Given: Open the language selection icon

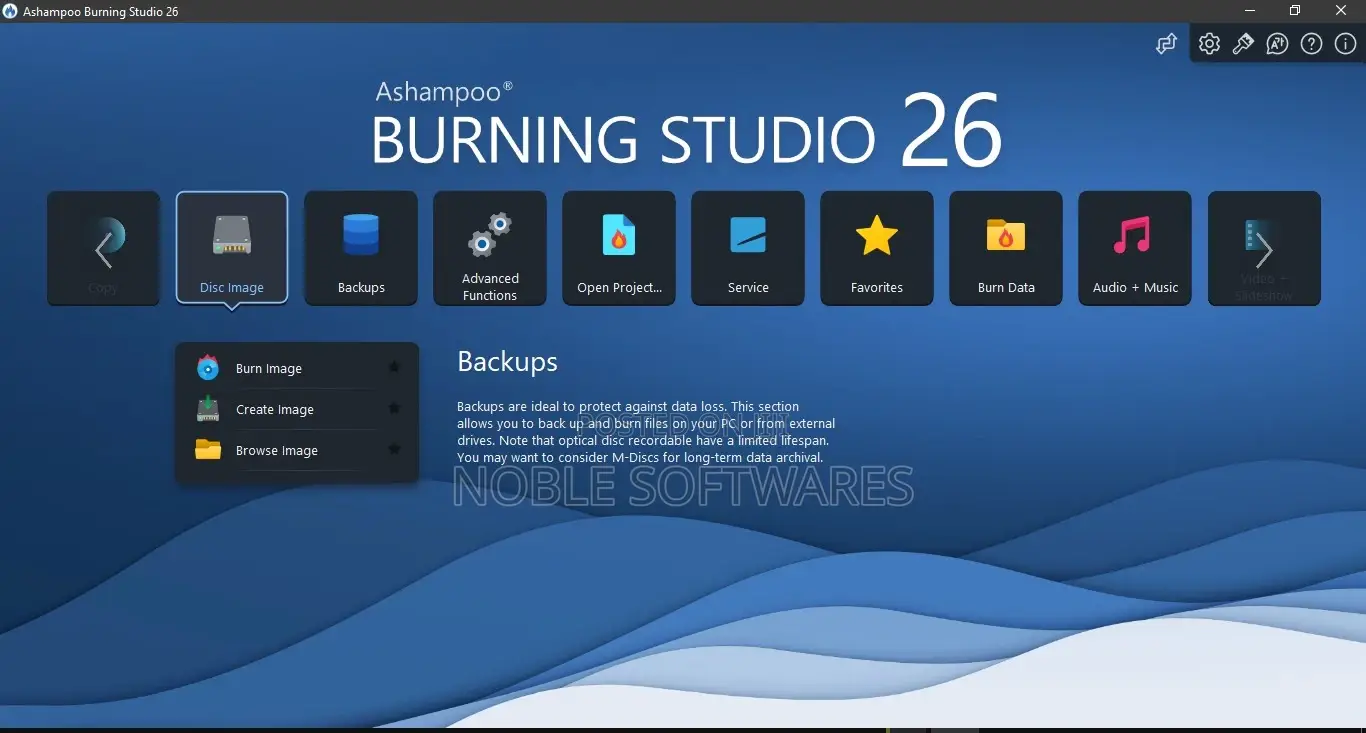Looking at the screenshot, I should [x=1277, y=44].
